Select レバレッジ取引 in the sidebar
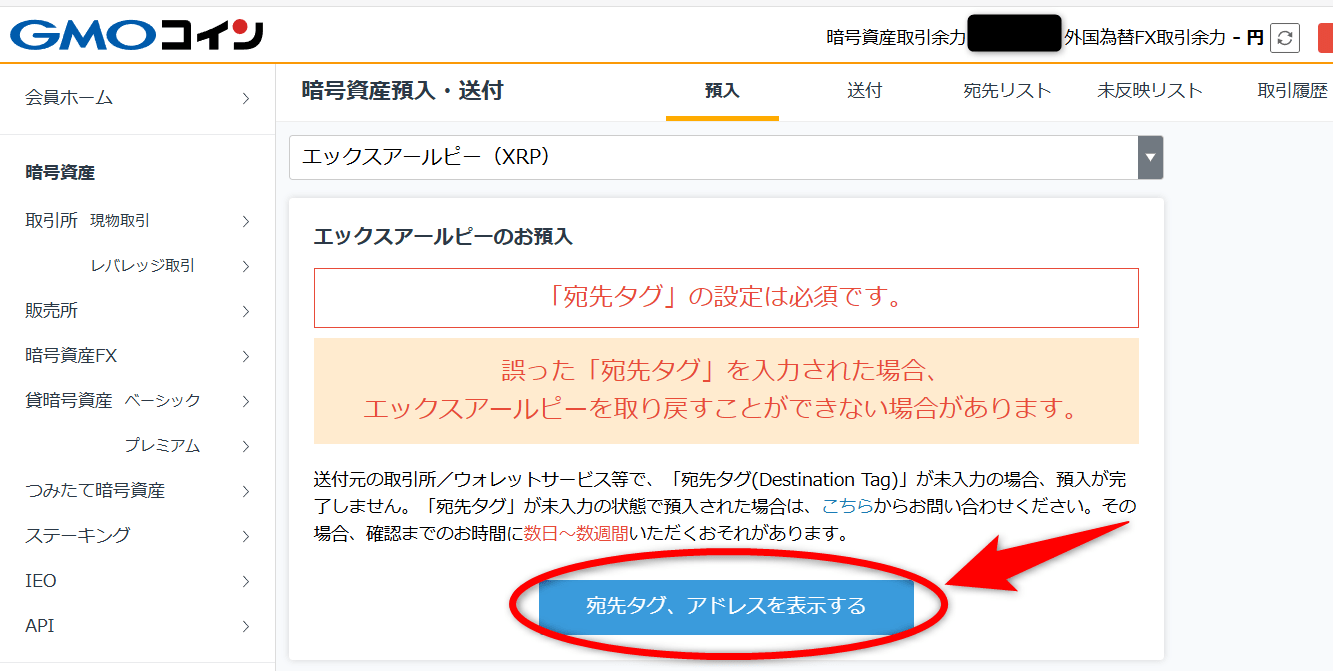The image size is (1333, 671). coord(143,266)
